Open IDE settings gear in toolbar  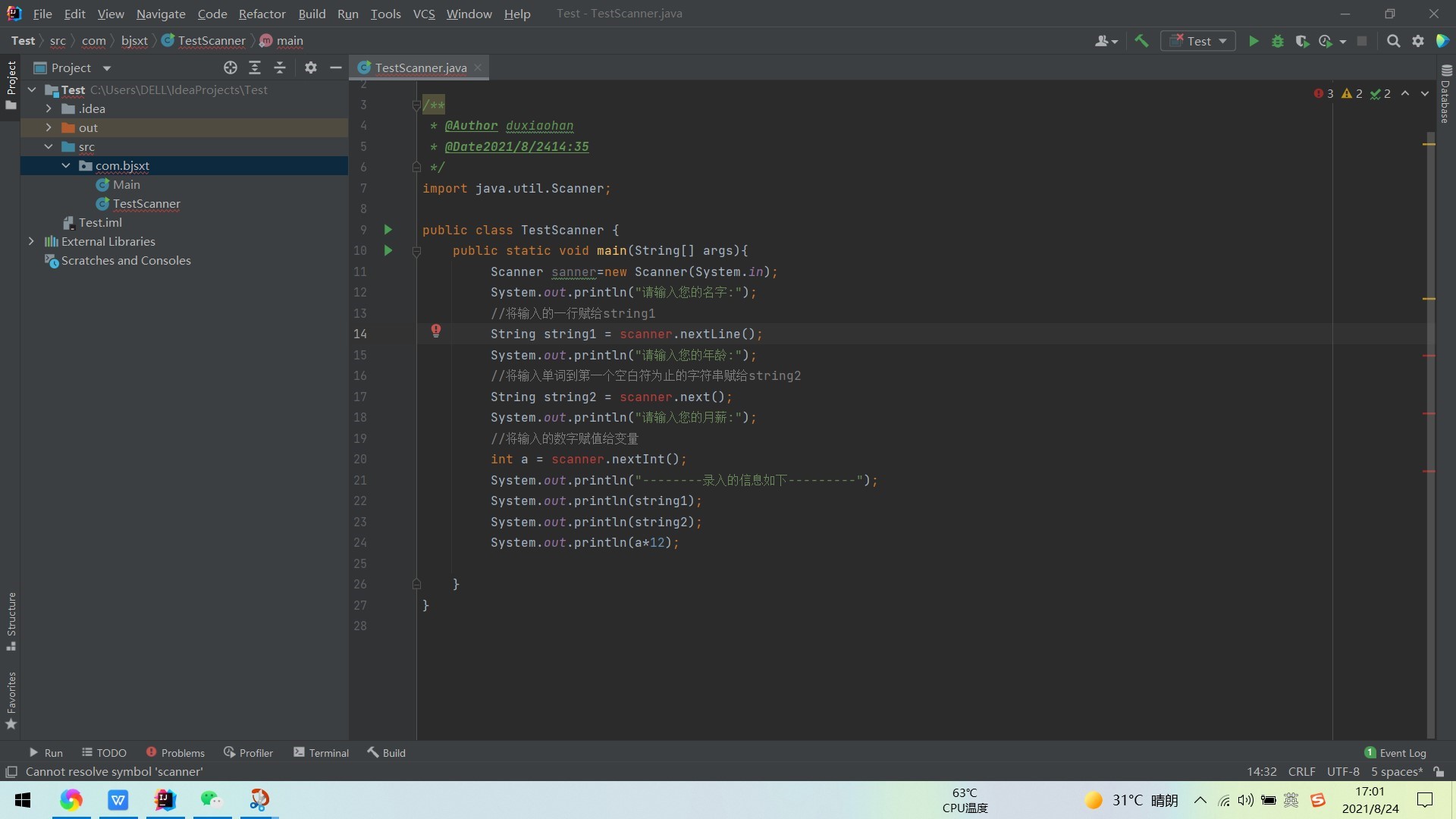[1418, 41]
